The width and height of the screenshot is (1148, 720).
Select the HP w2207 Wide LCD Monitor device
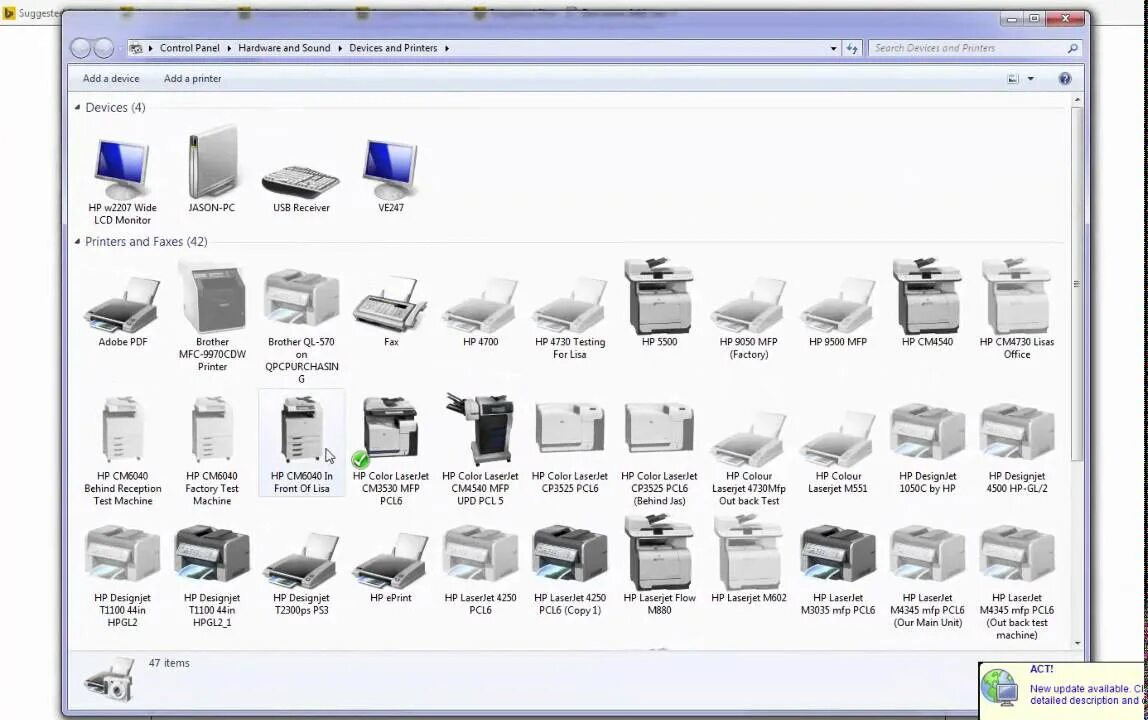click(x=122, y=181)
